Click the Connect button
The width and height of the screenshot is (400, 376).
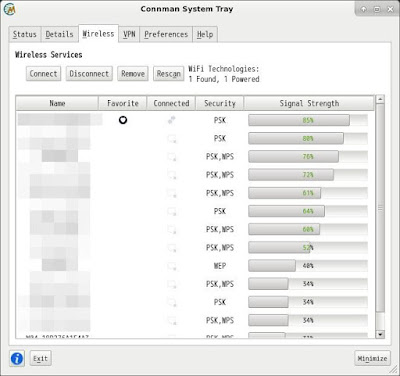pos(43,74)
